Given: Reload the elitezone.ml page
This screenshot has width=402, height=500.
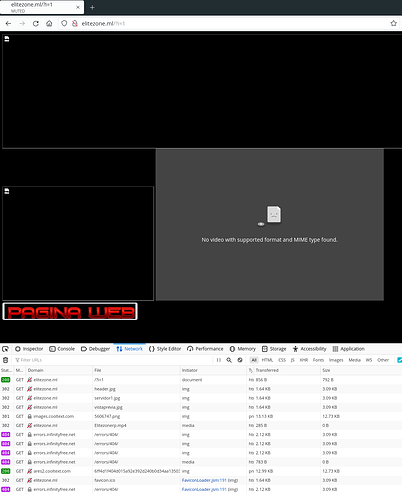Looking at the screenshot, I should click(36, 23).
